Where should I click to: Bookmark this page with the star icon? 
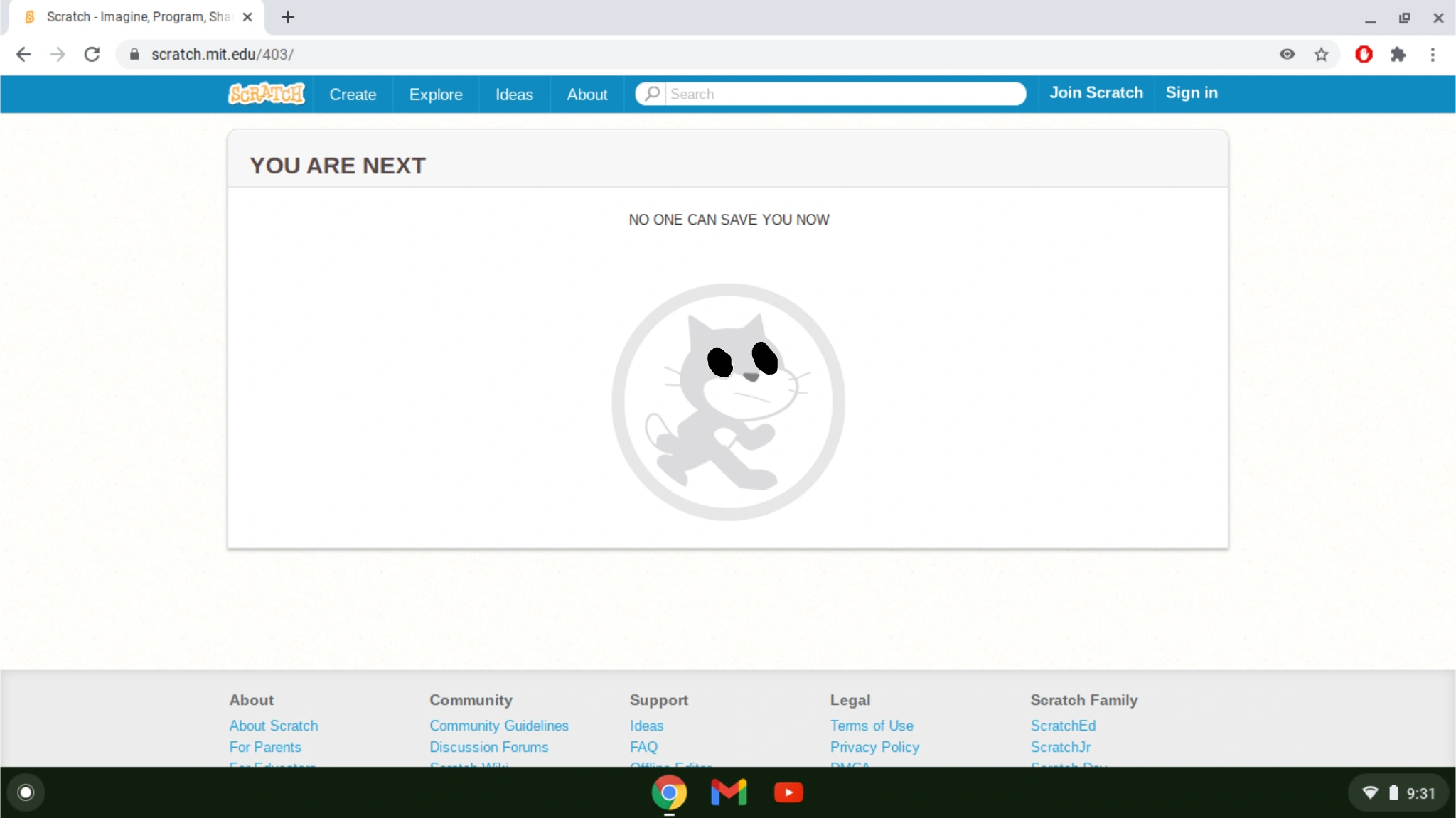tap(1321, 55)
